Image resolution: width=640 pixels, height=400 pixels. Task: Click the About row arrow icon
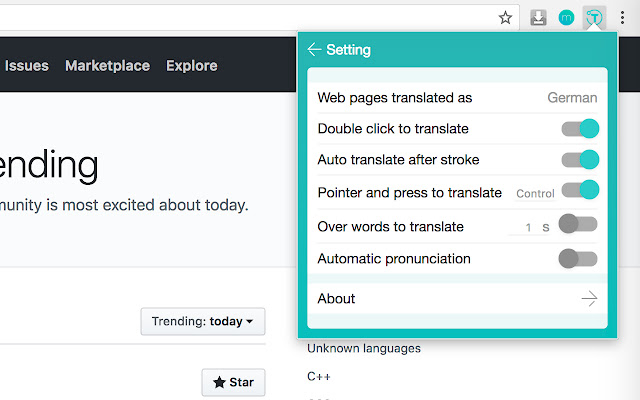589,298
